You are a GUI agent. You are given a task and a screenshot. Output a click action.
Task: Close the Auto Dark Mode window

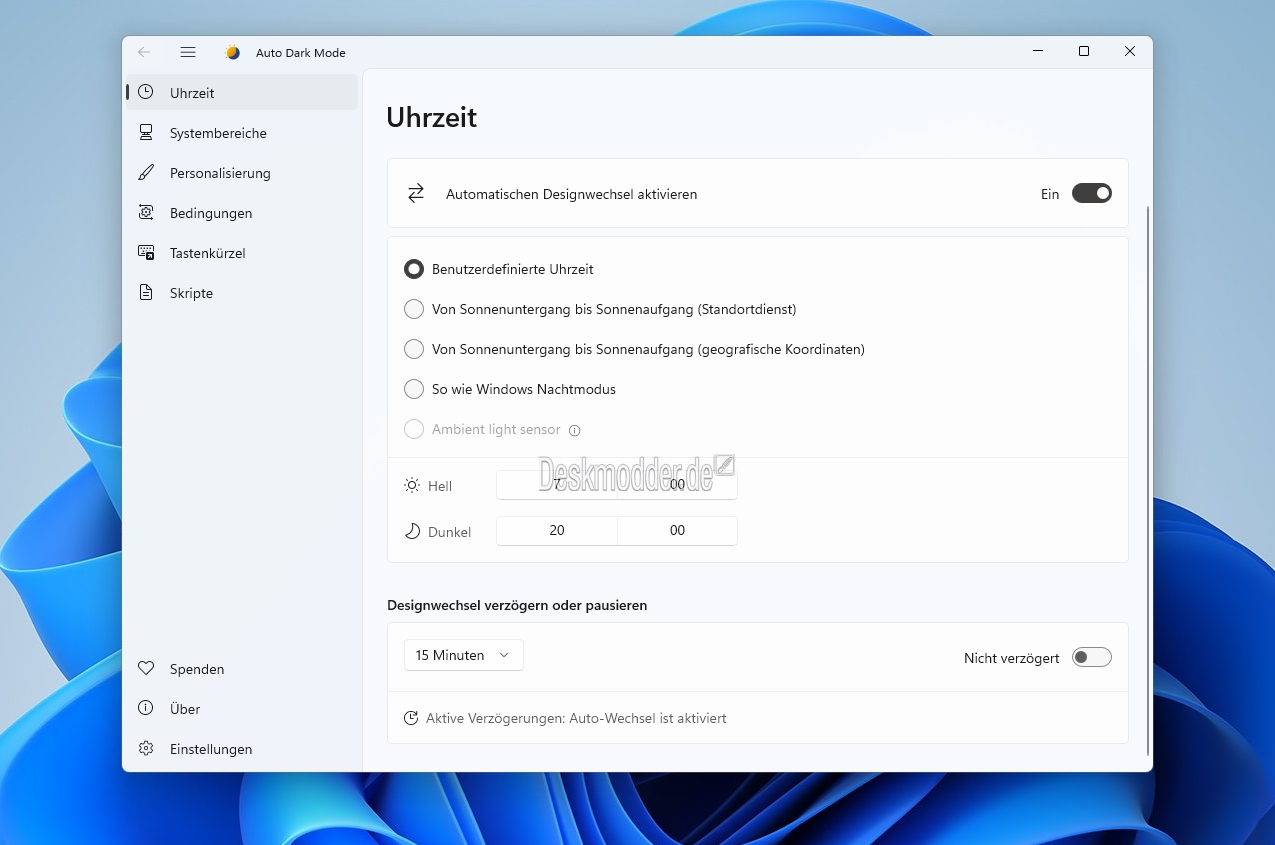[x=1130, y=52]
